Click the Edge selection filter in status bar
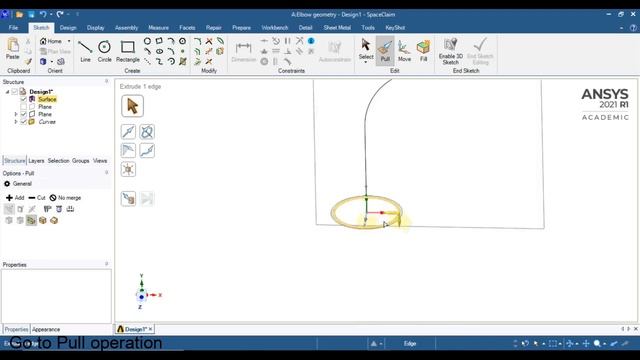The height and width of the screenshot is (360, 640). pos(410,344)
